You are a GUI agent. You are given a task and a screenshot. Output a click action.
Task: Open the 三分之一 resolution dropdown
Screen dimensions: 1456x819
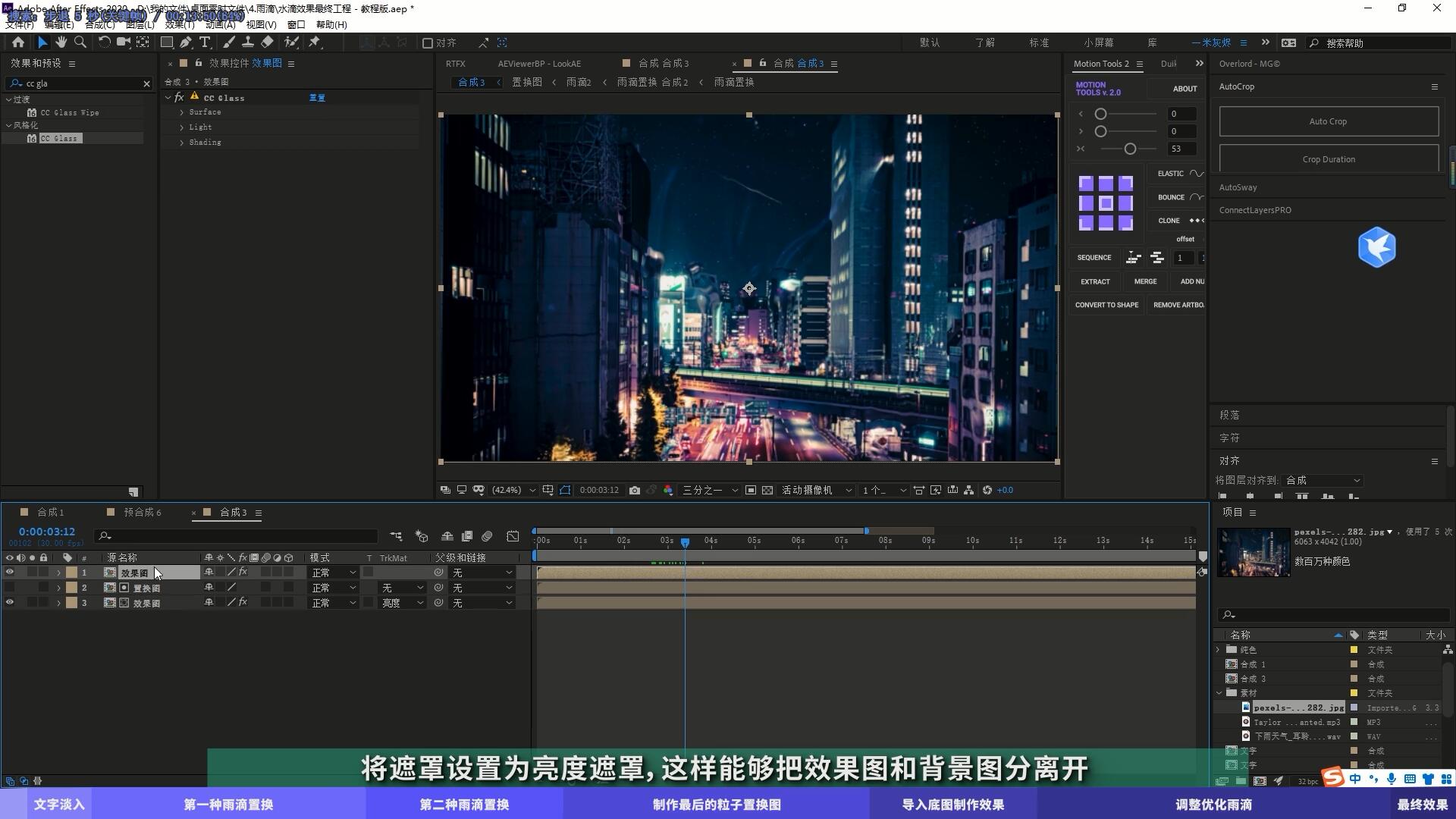tap(710, 491)
